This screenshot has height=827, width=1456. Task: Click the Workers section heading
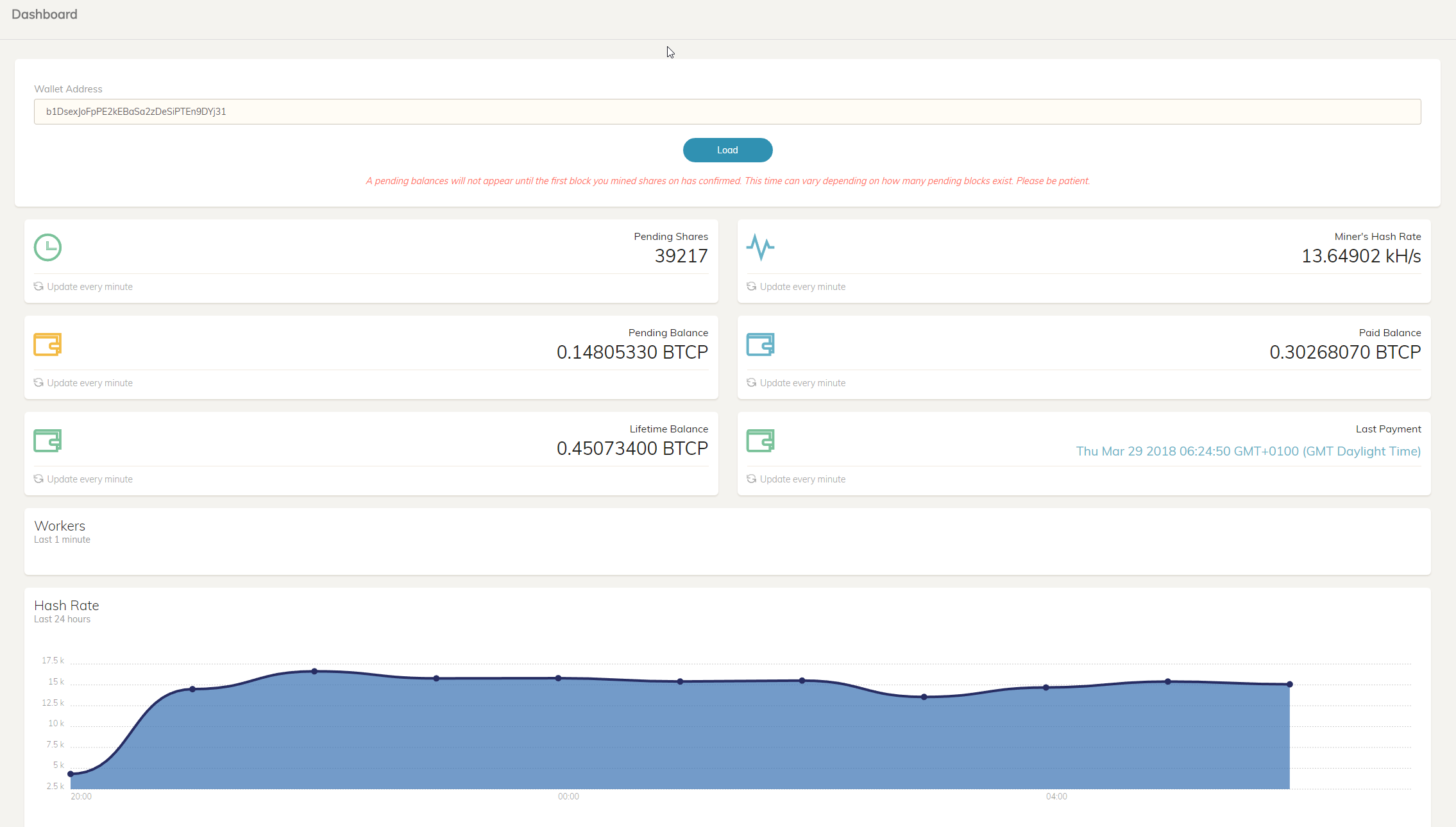coord(60,526)
